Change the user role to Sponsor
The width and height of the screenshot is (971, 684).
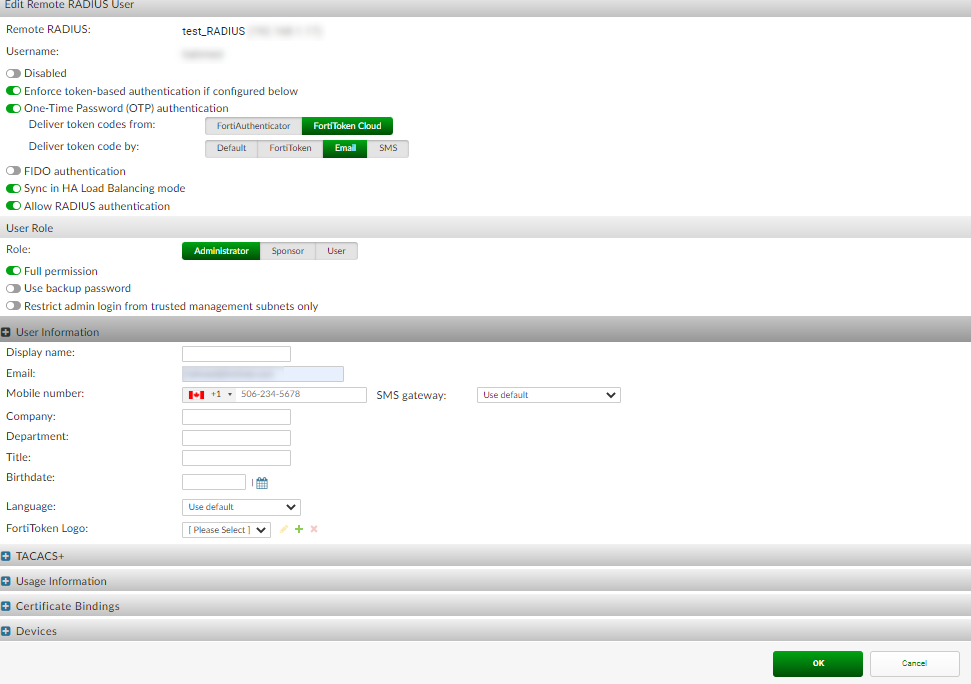coord(287,251)
